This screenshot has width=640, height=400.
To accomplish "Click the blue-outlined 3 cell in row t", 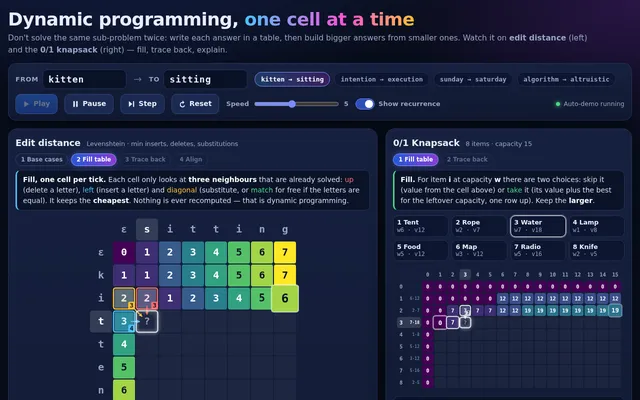I will click(124, 321).
